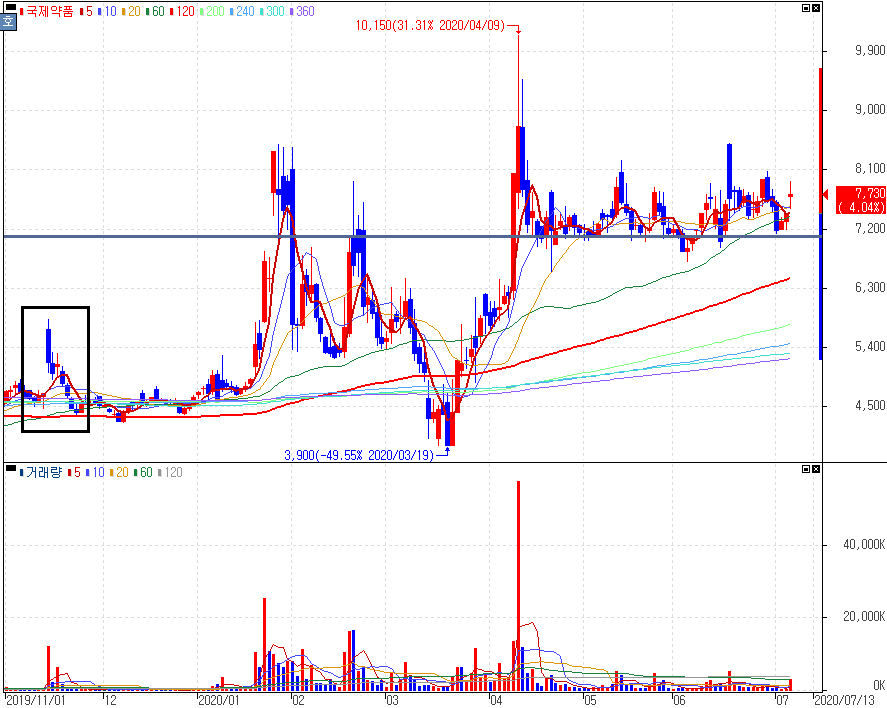Select the 3,900 low price annotation
Viewport: 887px width, 708px height.
click(x=359, y=455)
